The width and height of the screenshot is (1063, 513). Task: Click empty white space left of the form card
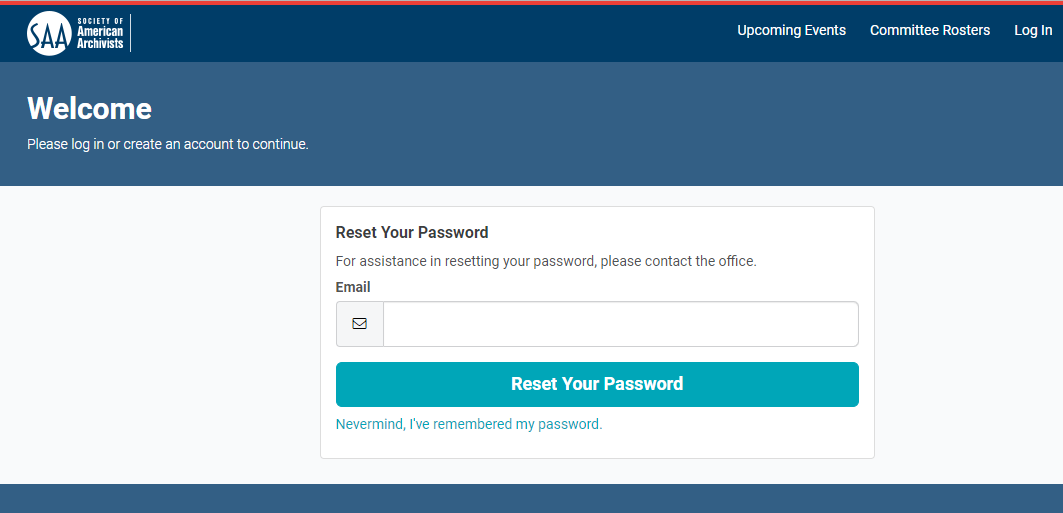(160, 330)
